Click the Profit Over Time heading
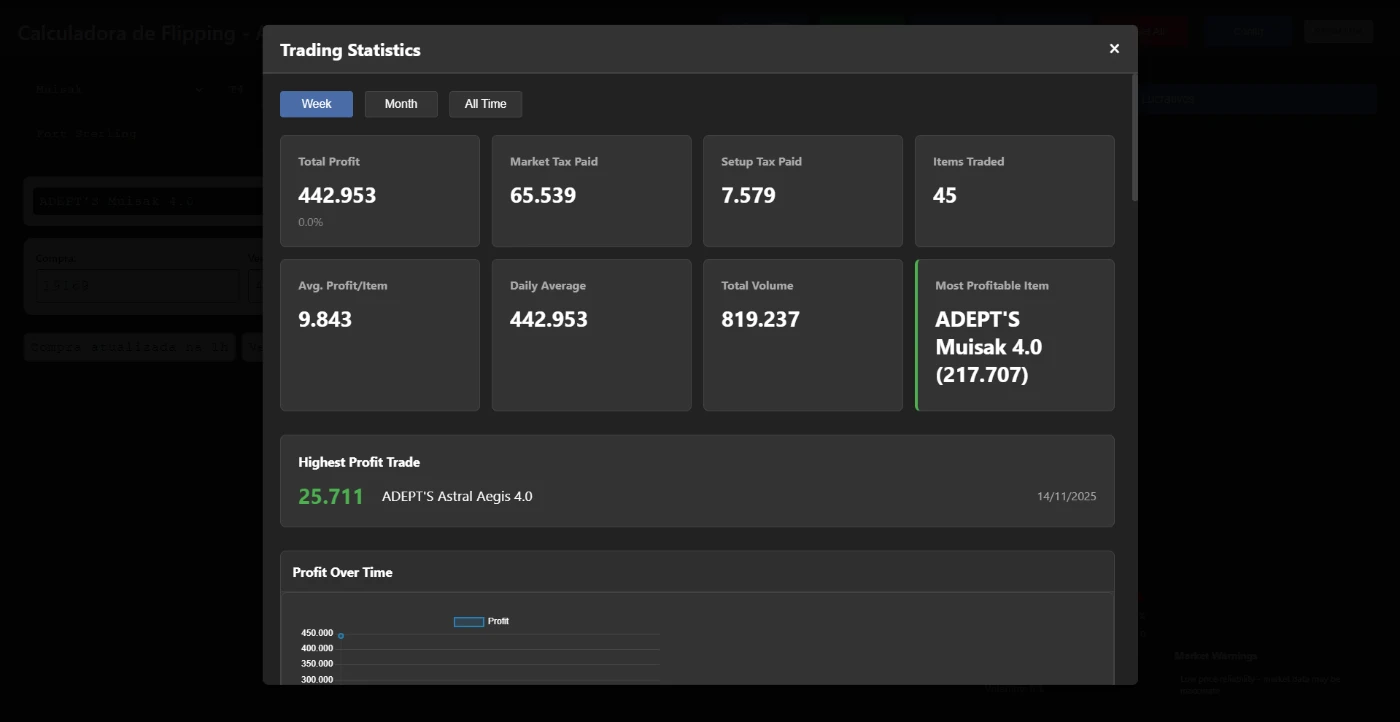The image size is (1400, 722). (342, 572)
